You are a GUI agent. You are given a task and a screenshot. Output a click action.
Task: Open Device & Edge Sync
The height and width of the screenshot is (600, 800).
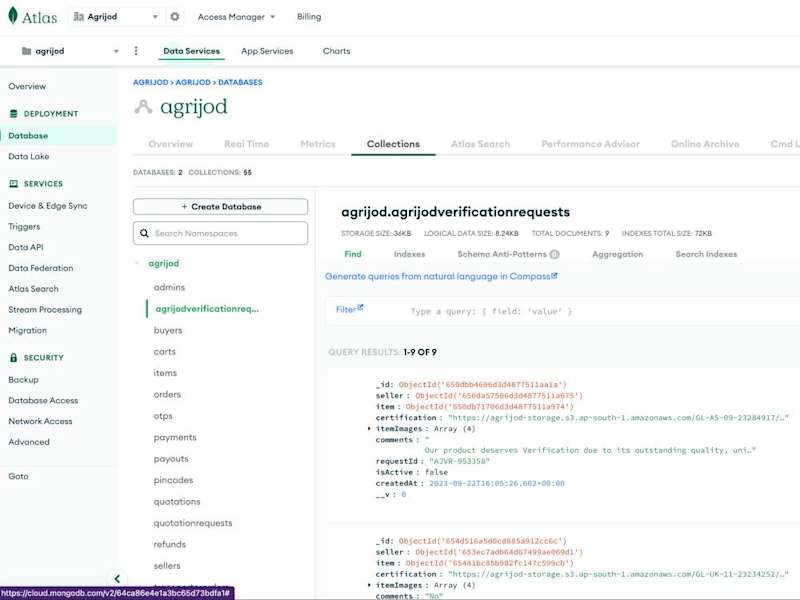pyautogui.click(x=48, y=206)
